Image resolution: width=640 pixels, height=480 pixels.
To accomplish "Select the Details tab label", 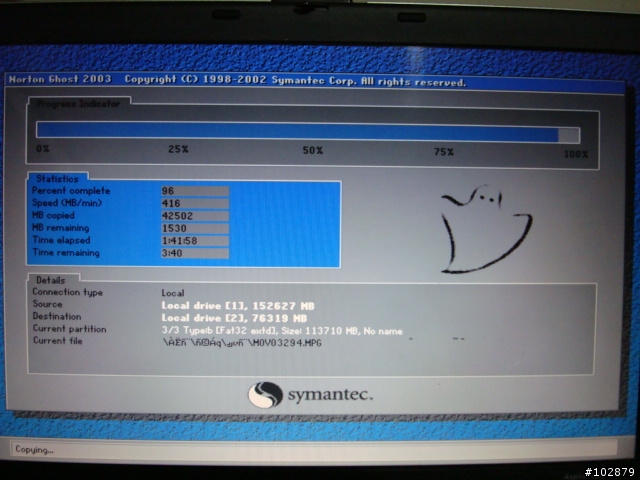I will coord(51,280).
